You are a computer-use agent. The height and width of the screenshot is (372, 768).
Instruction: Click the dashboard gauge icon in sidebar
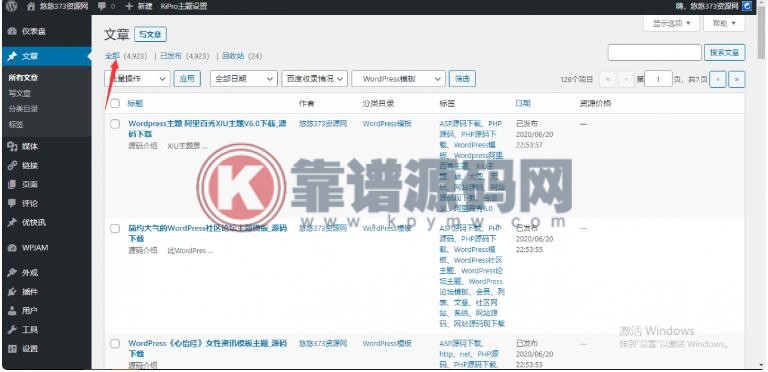(12, 31)
